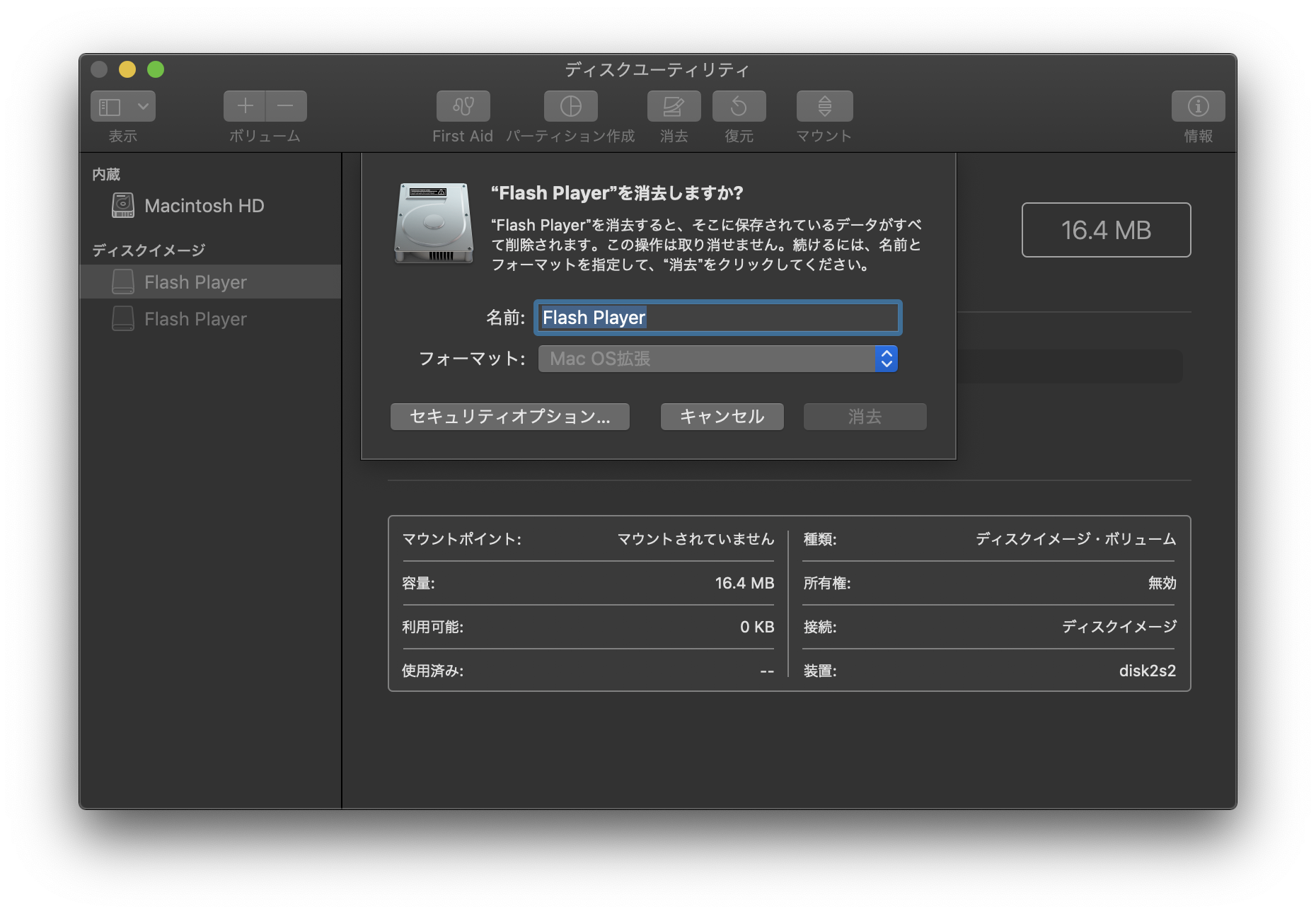Click the erase (消去) toolbar icon
The width and height of the screenshot is (1316, 914).
tap(673, 107)
